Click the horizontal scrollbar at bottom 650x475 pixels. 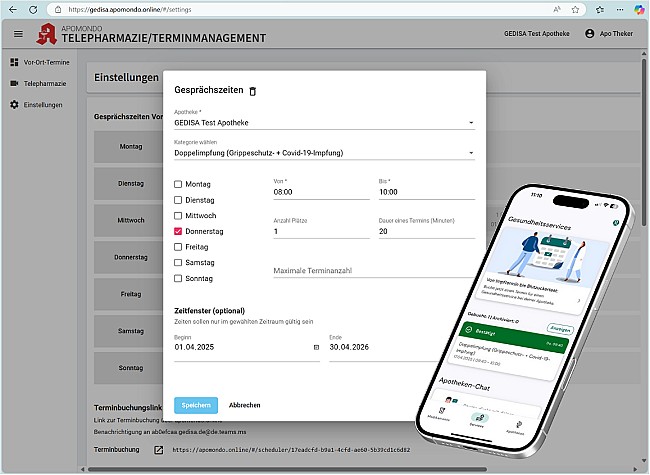pyautogui.click(x=286, y=470)
